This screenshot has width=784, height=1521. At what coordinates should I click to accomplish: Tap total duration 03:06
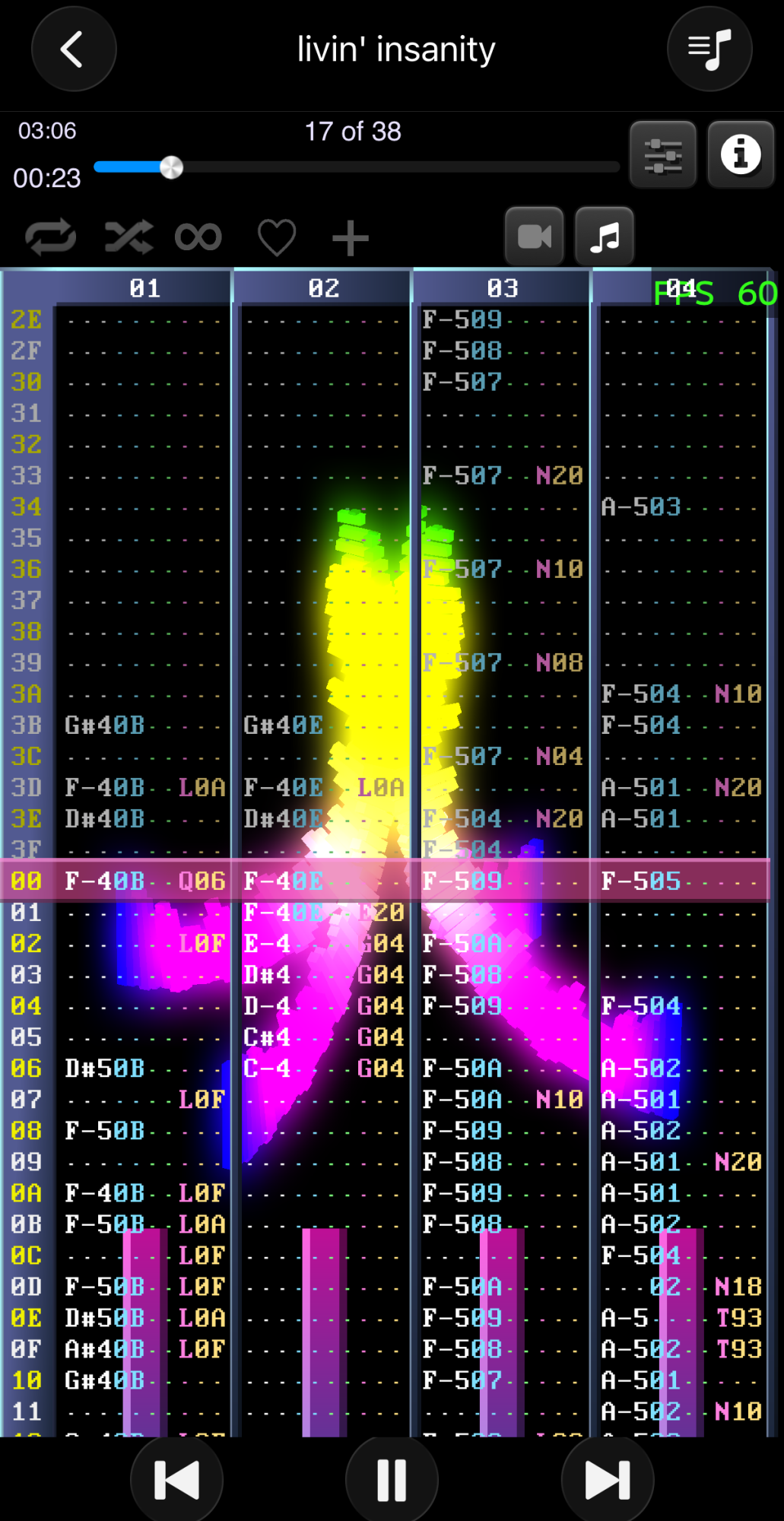coord(47,131)
